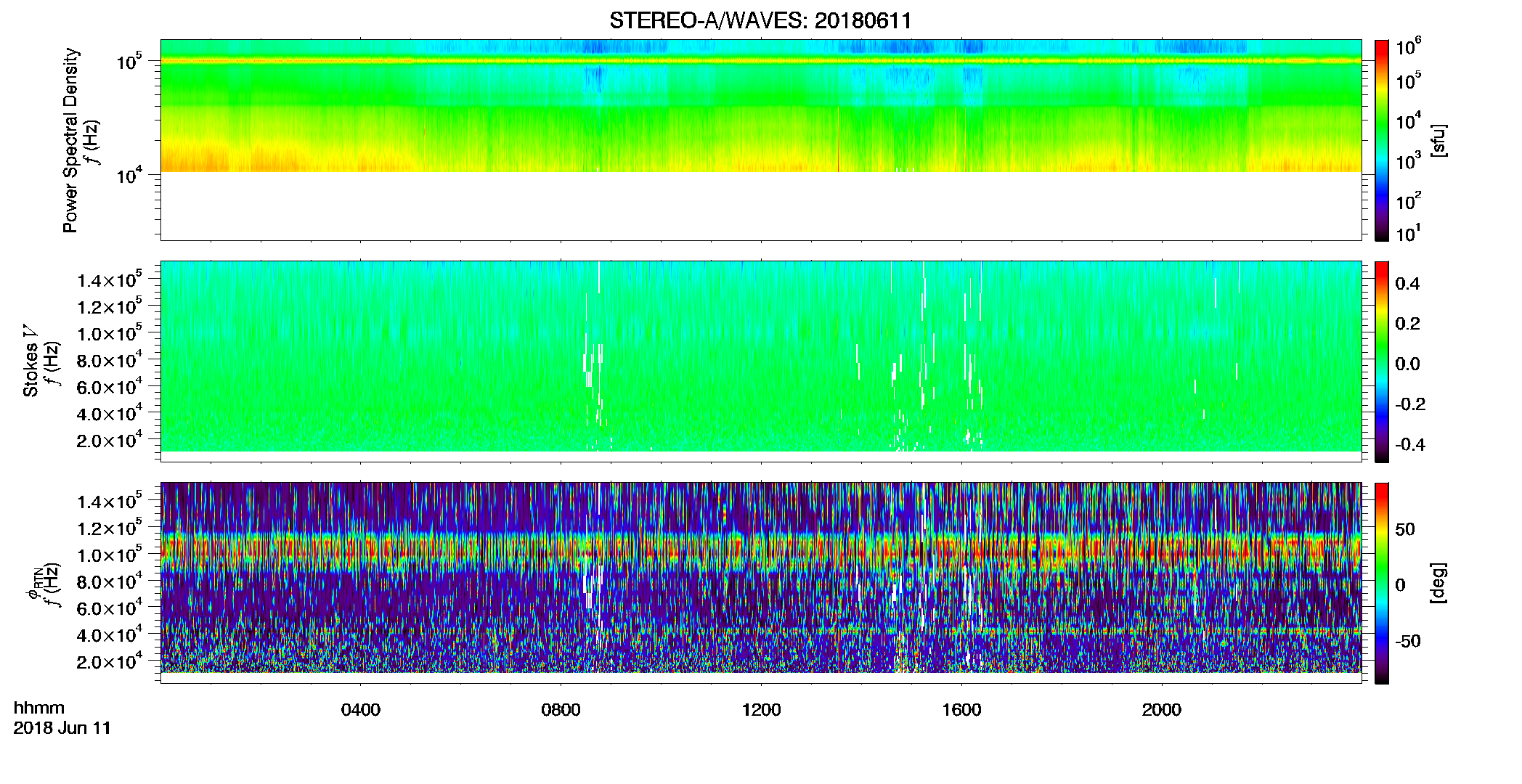Viewport: 1522px width, 784px height.
Task: Click 4.0×10^4 tick in φRTN panel
Action: coord(109,635)
